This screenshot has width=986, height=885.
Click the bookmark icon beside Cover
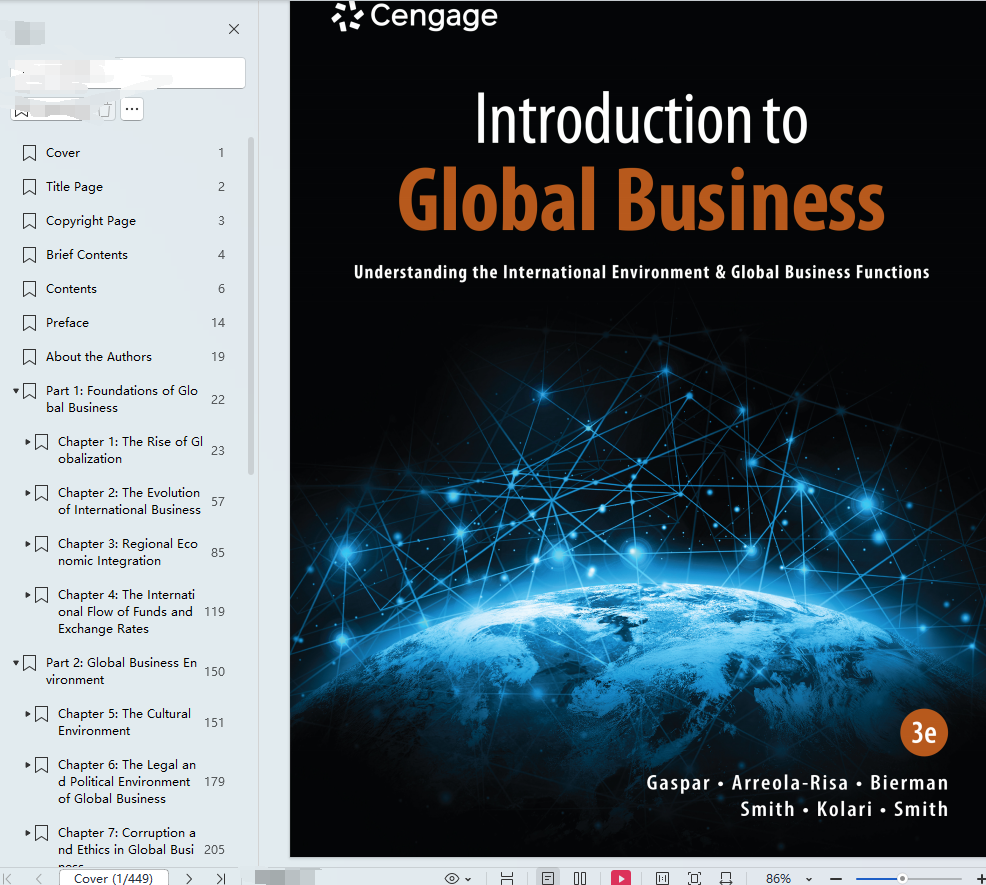pos(29,153)
